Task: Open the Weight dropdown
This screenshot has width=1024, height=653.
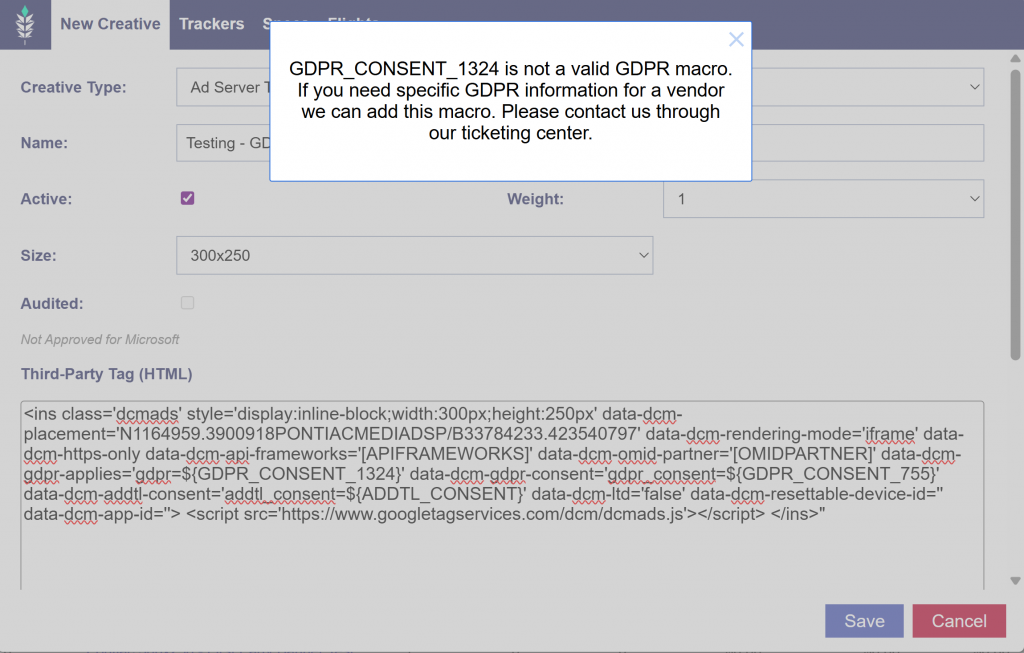Action: tap(822, 199)
